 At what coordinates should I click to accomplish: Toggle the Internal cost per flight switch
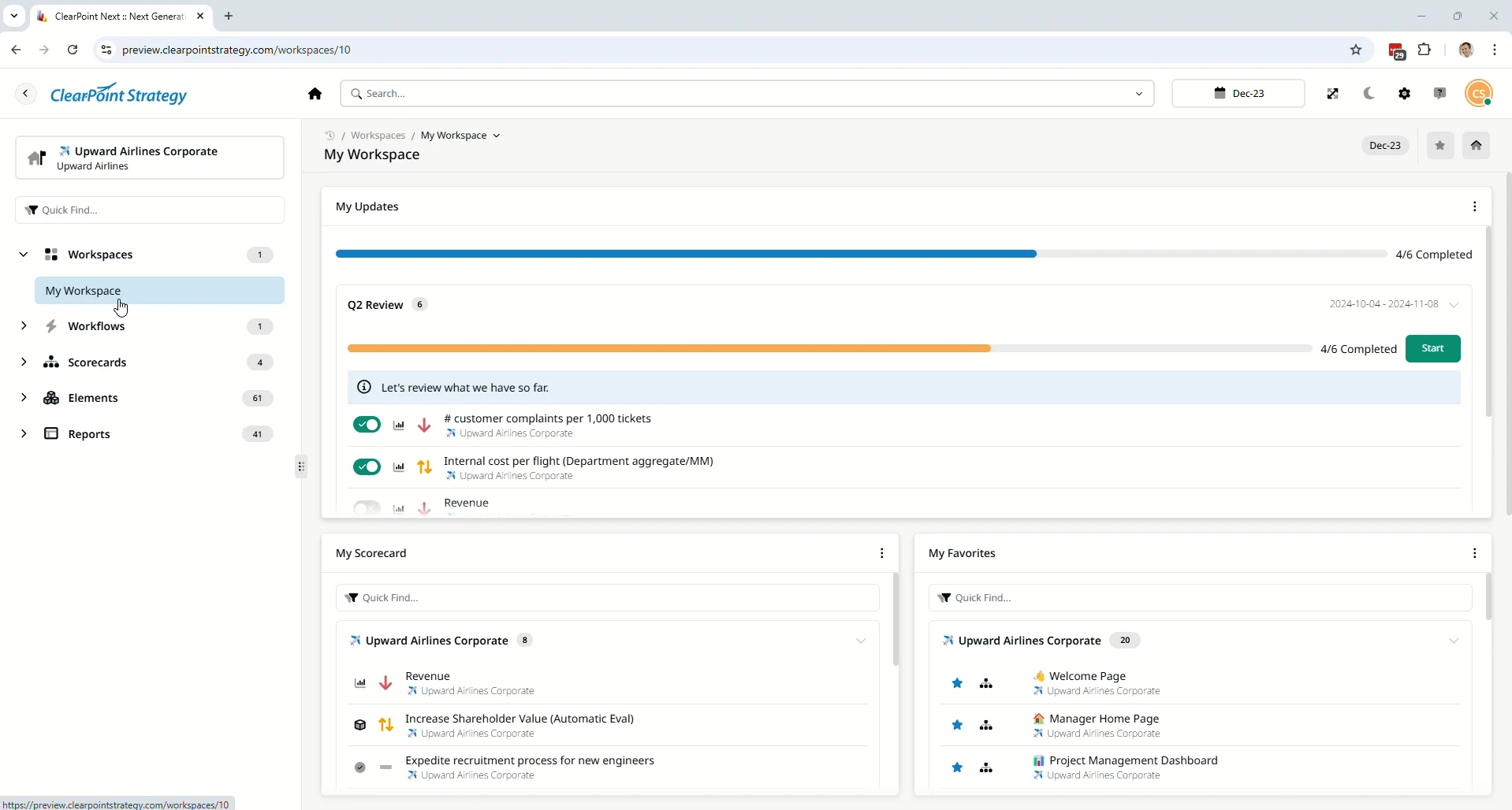pos(367,467)
